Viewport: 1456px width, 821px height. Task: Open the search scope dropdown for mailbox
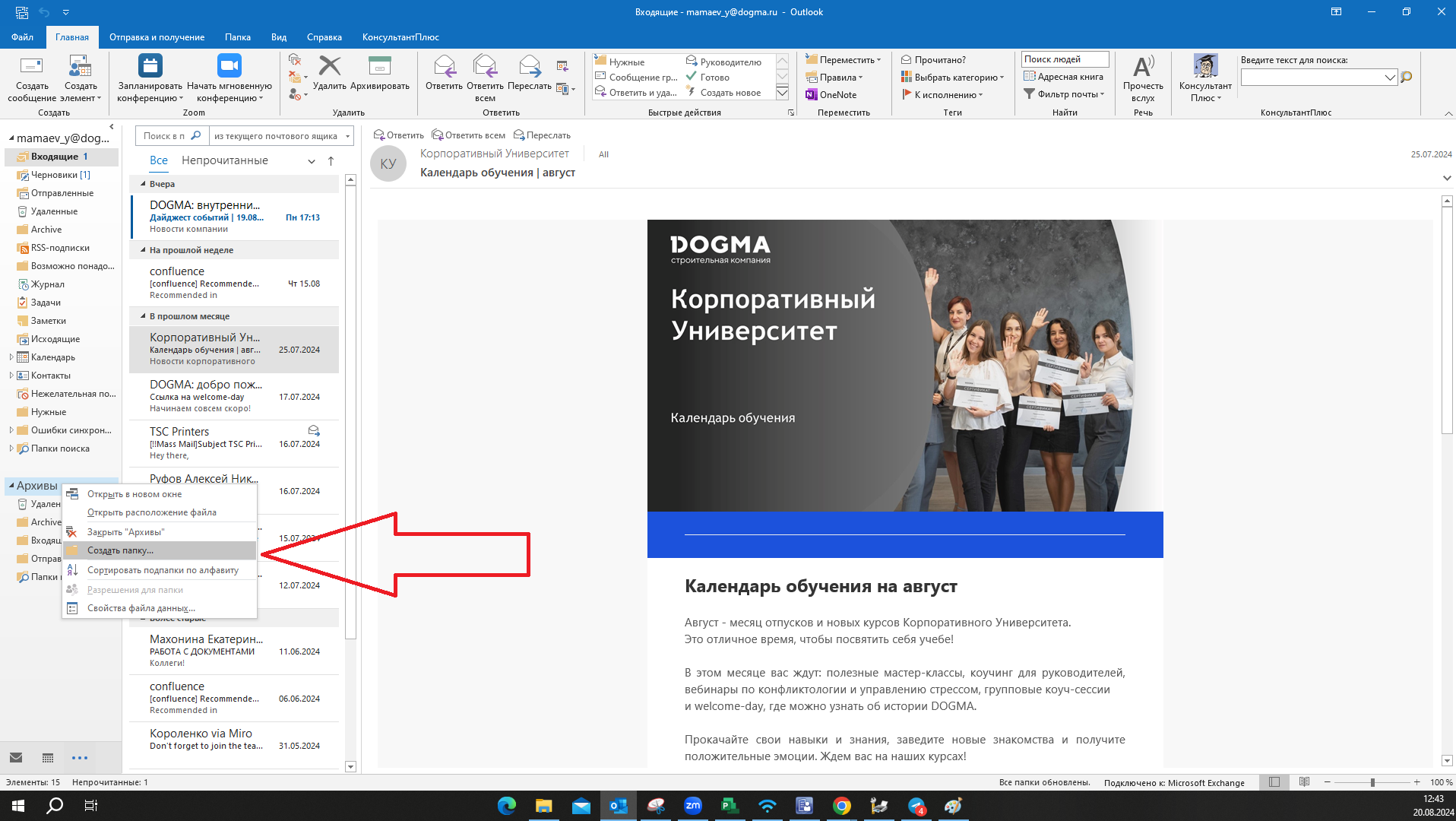pyautogui.click(x=347, y=136)
